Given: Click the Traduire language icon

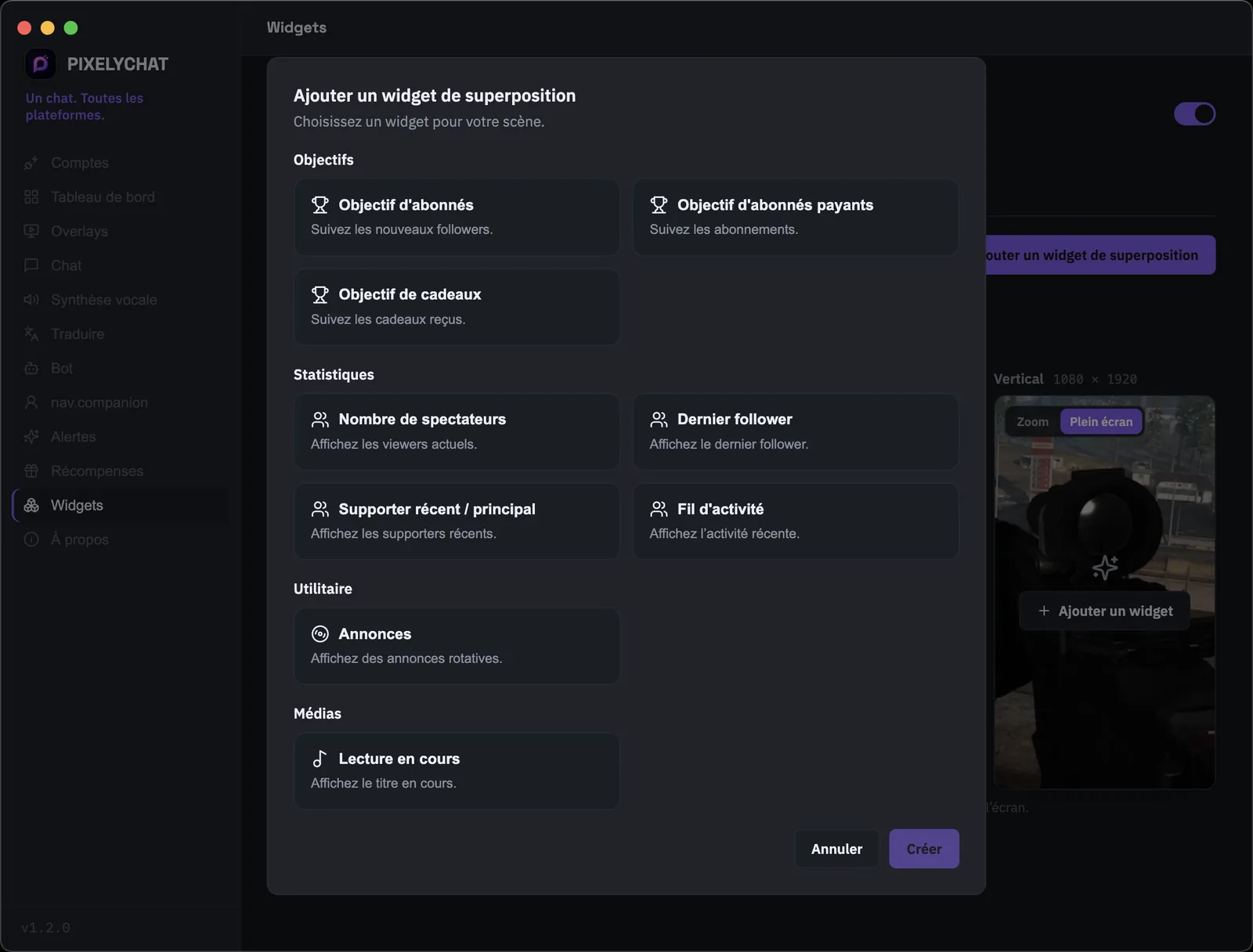Looking at the screenshot, I should [31, 334].
